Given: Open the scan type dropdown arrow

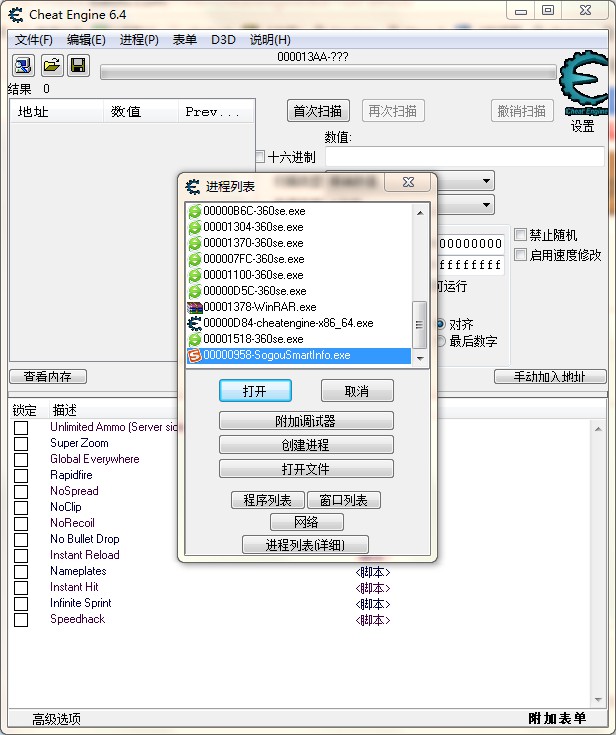Looking at the screenshot, I should 486,180.
